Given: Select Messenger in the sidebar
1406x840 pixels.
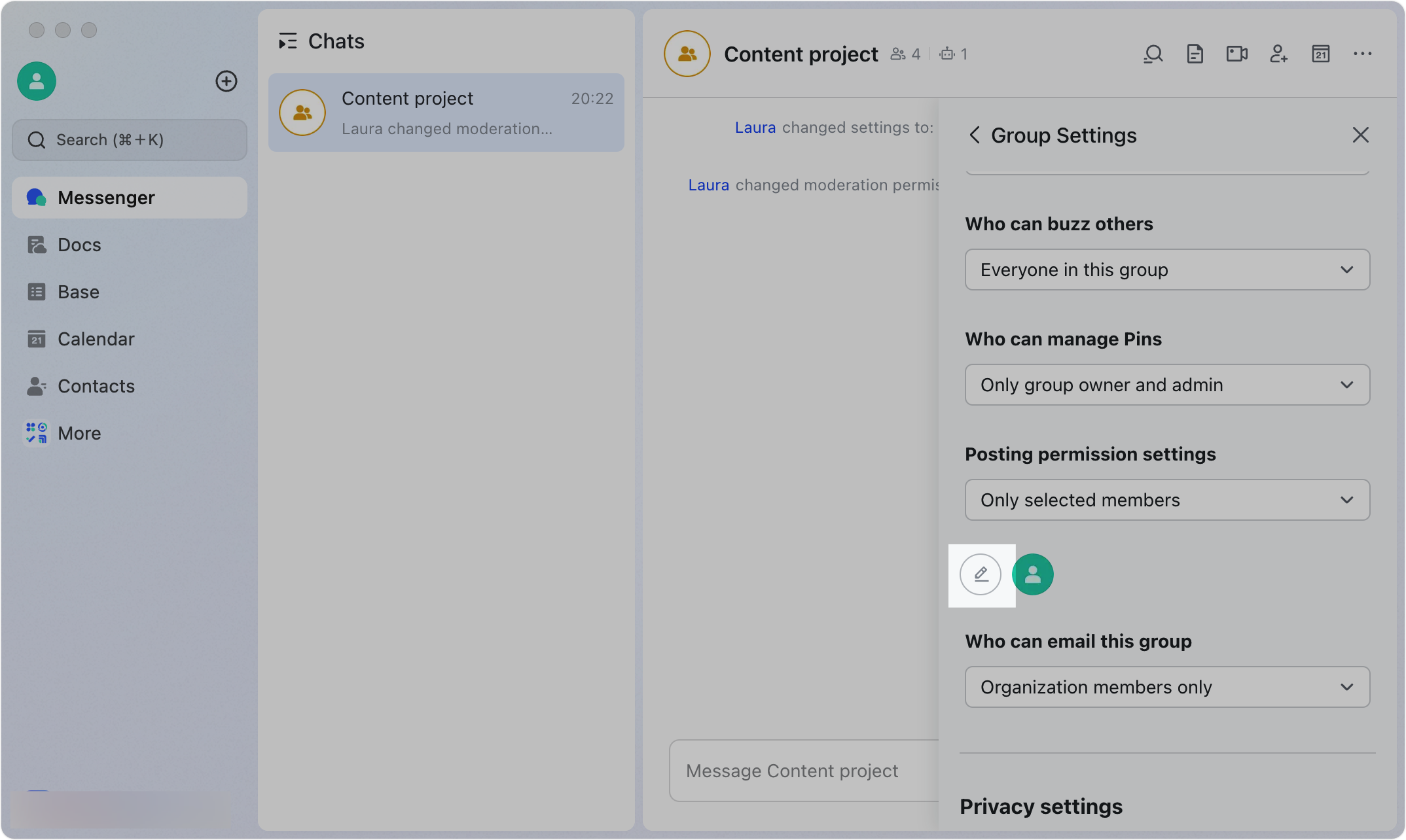Looking at the screenshot, I should point(130,198).
